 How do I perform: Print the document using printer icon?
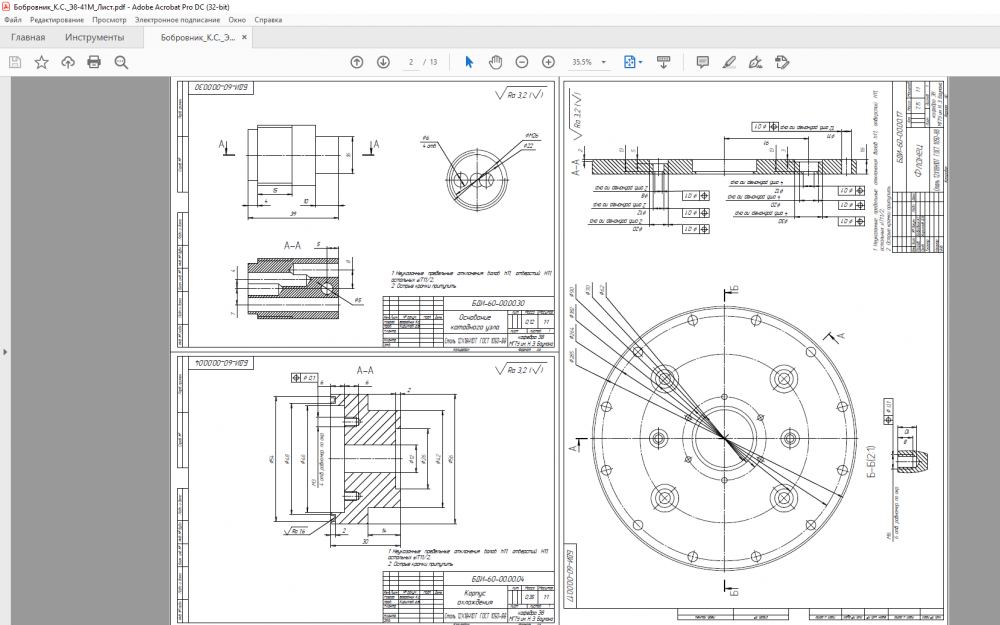point(94,62)
